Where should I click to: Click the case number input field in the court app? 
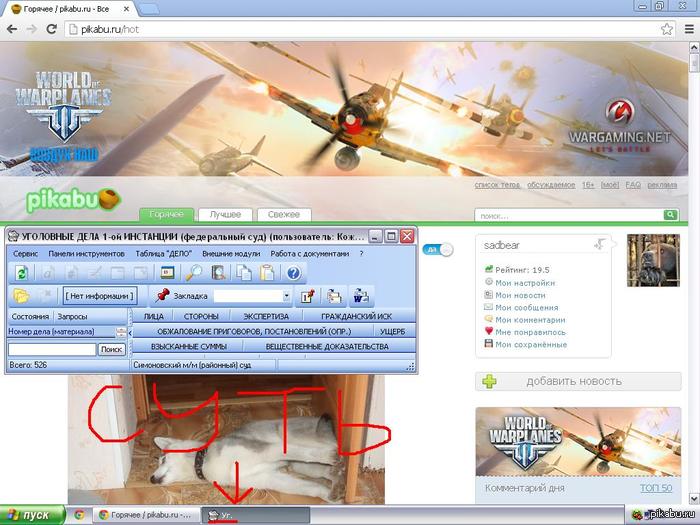[52, 349]
